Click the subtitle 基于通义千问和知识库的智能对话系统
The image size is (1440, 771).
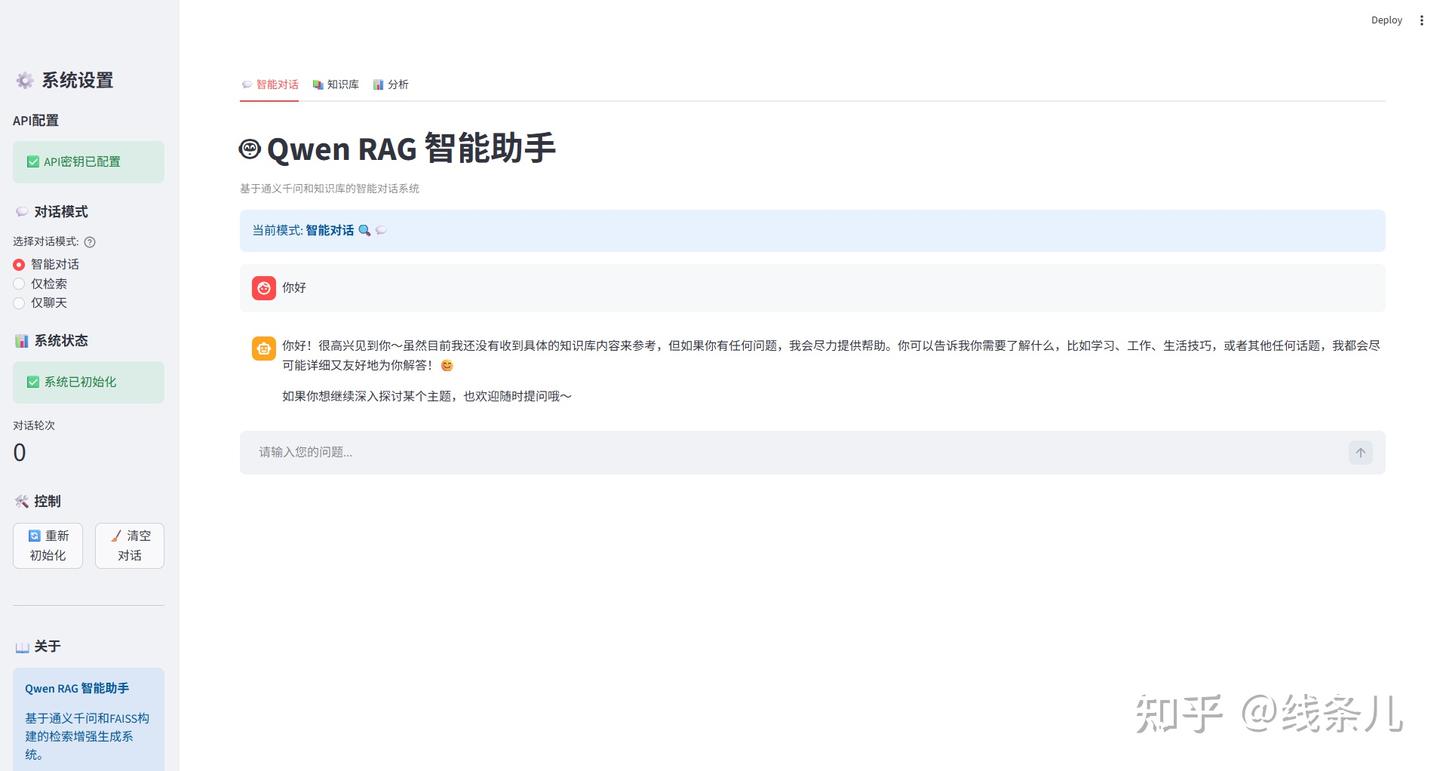tap(330, 188)
